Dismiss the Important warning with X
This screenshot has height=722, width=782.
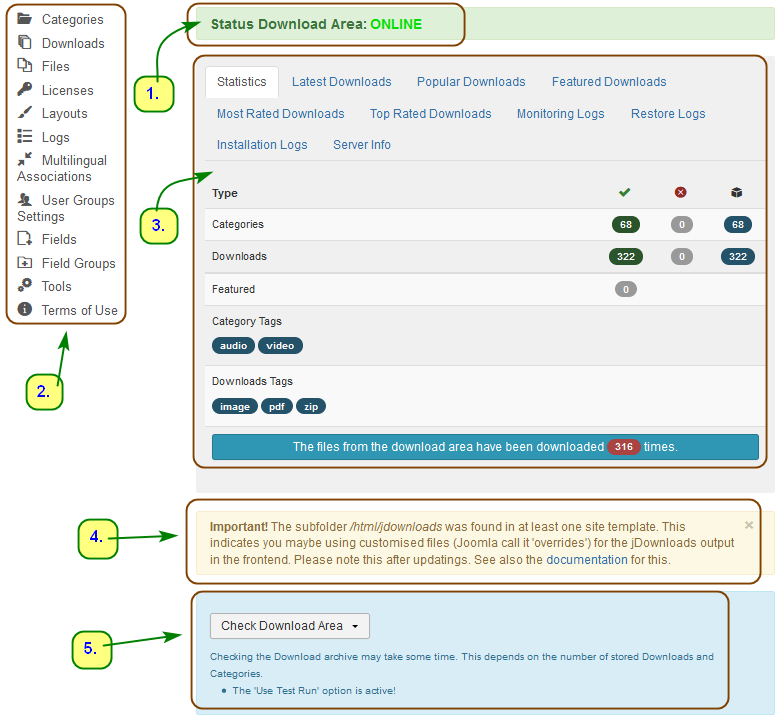tap(749, 525)
